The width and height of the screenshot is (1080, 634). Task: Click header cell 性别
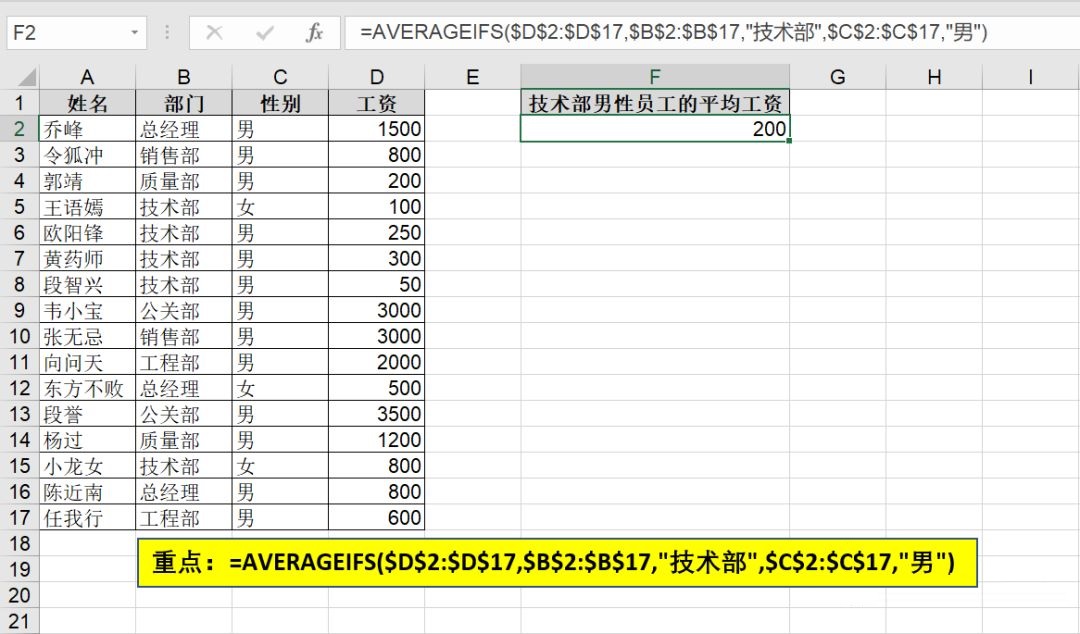(x=280, y=103)
